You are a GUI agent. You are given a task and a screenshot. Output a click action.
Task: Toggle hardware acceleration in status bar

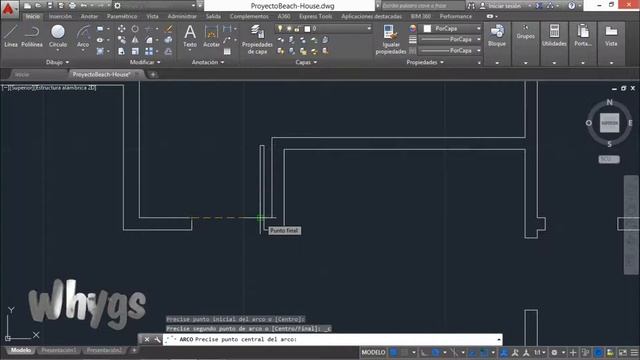coord(598,352)
